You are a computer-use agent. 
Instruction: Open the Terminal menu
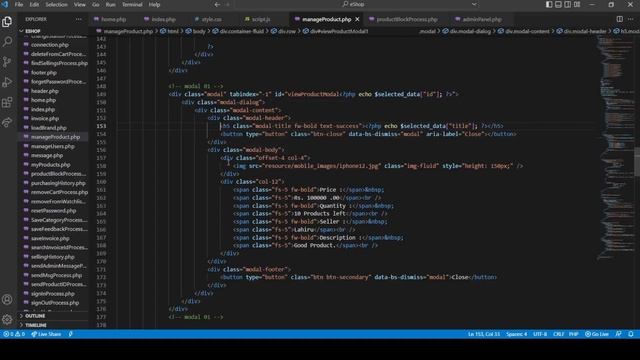(x=132, y=4)
